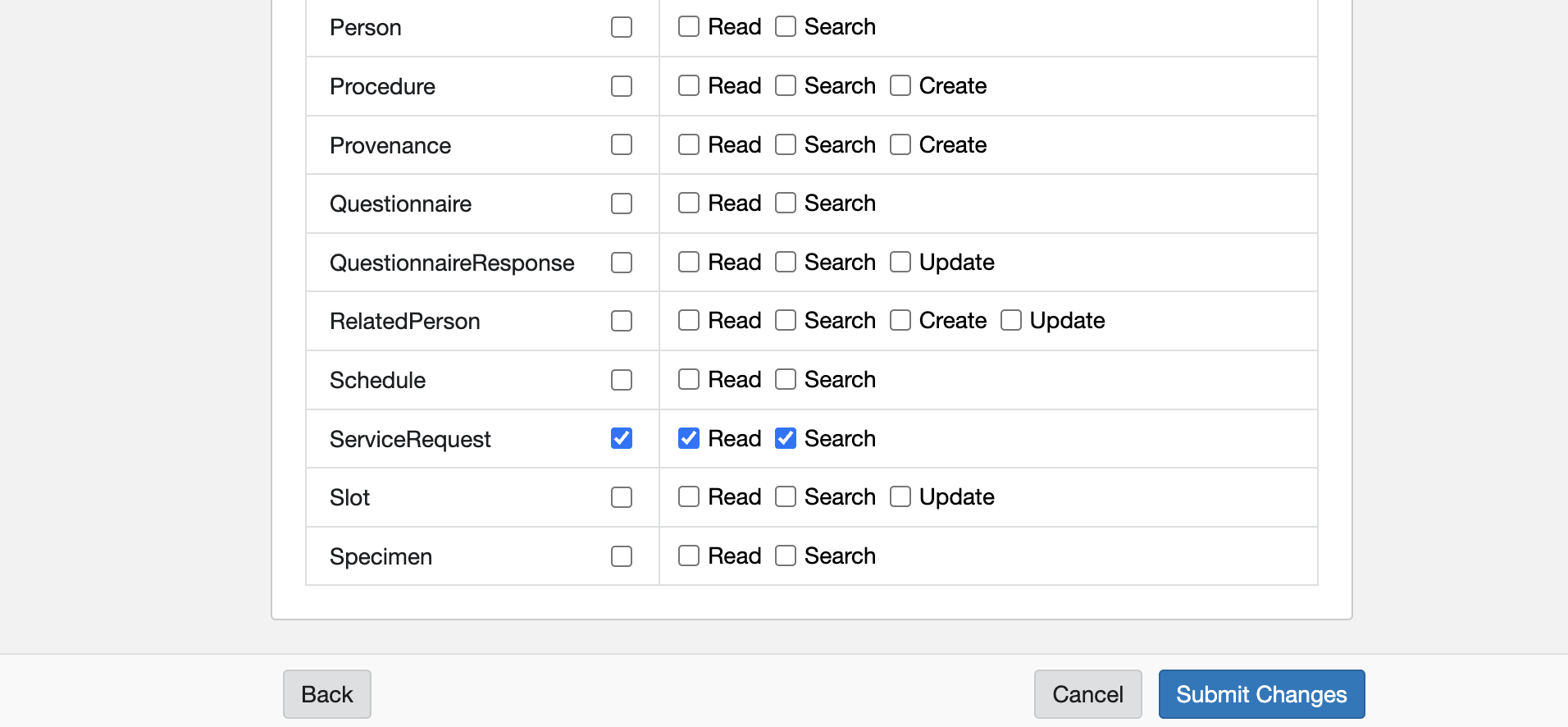Check Search for Questionnaire
1568x727 pixels.
coord(786,203)
